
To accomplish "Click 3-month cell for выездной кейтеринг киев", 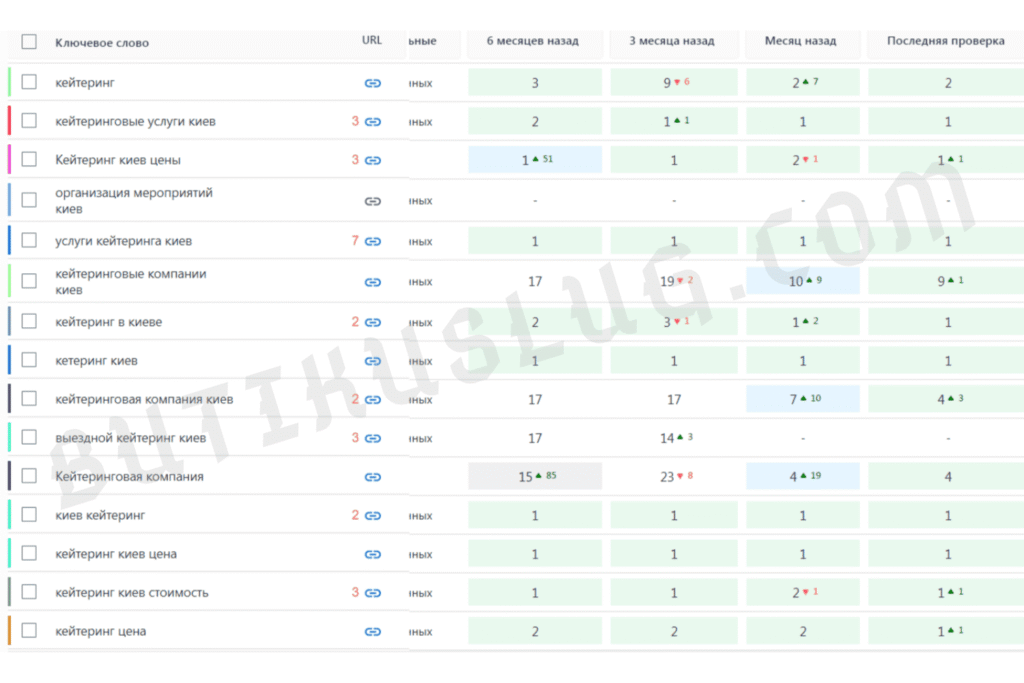I will pos(674,437).
